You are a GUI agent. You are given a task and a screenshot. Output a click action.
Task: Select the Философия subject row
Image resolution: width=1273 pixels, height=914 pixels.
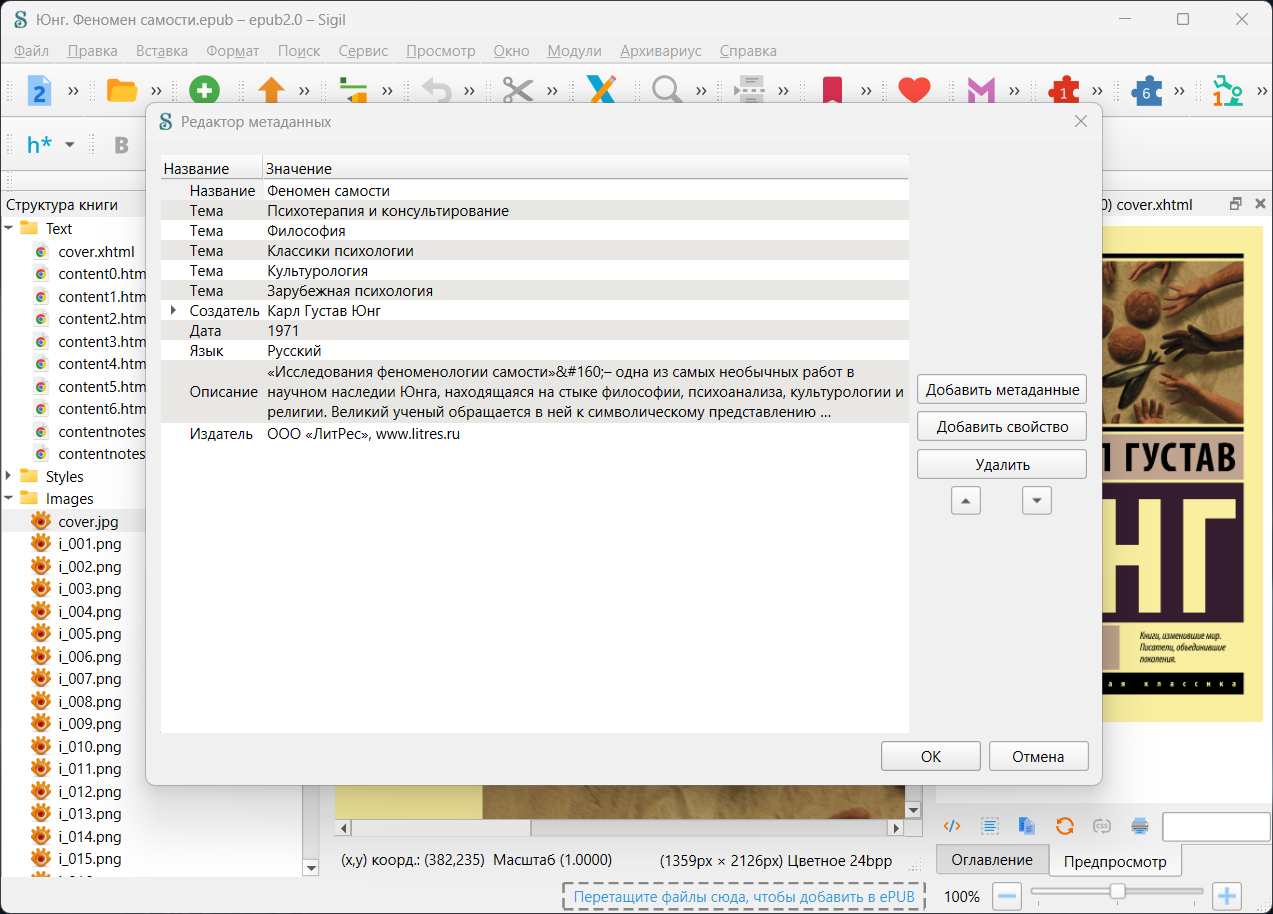(x=535, y=231)
